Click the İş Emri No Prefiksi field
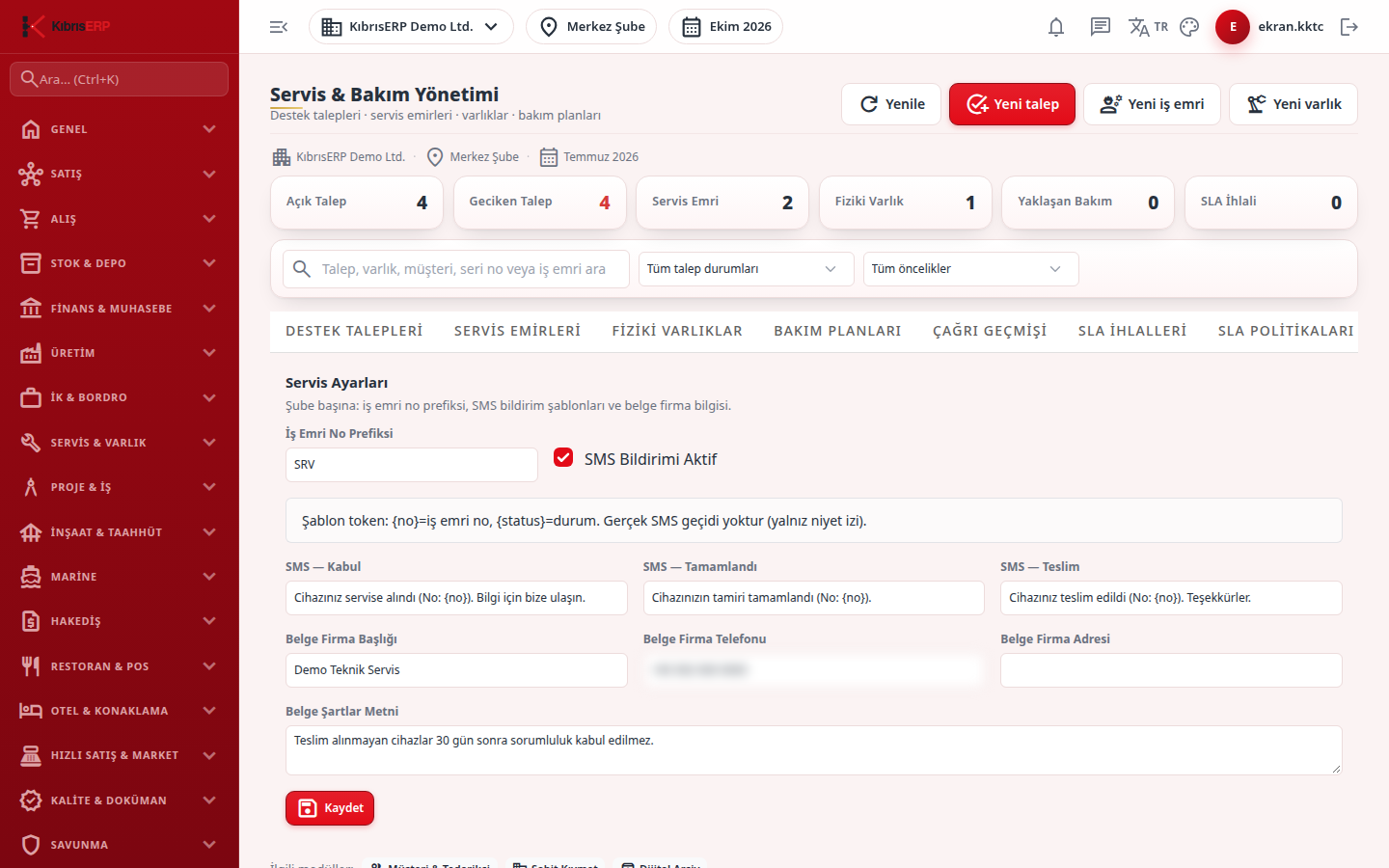 (412, 465)
